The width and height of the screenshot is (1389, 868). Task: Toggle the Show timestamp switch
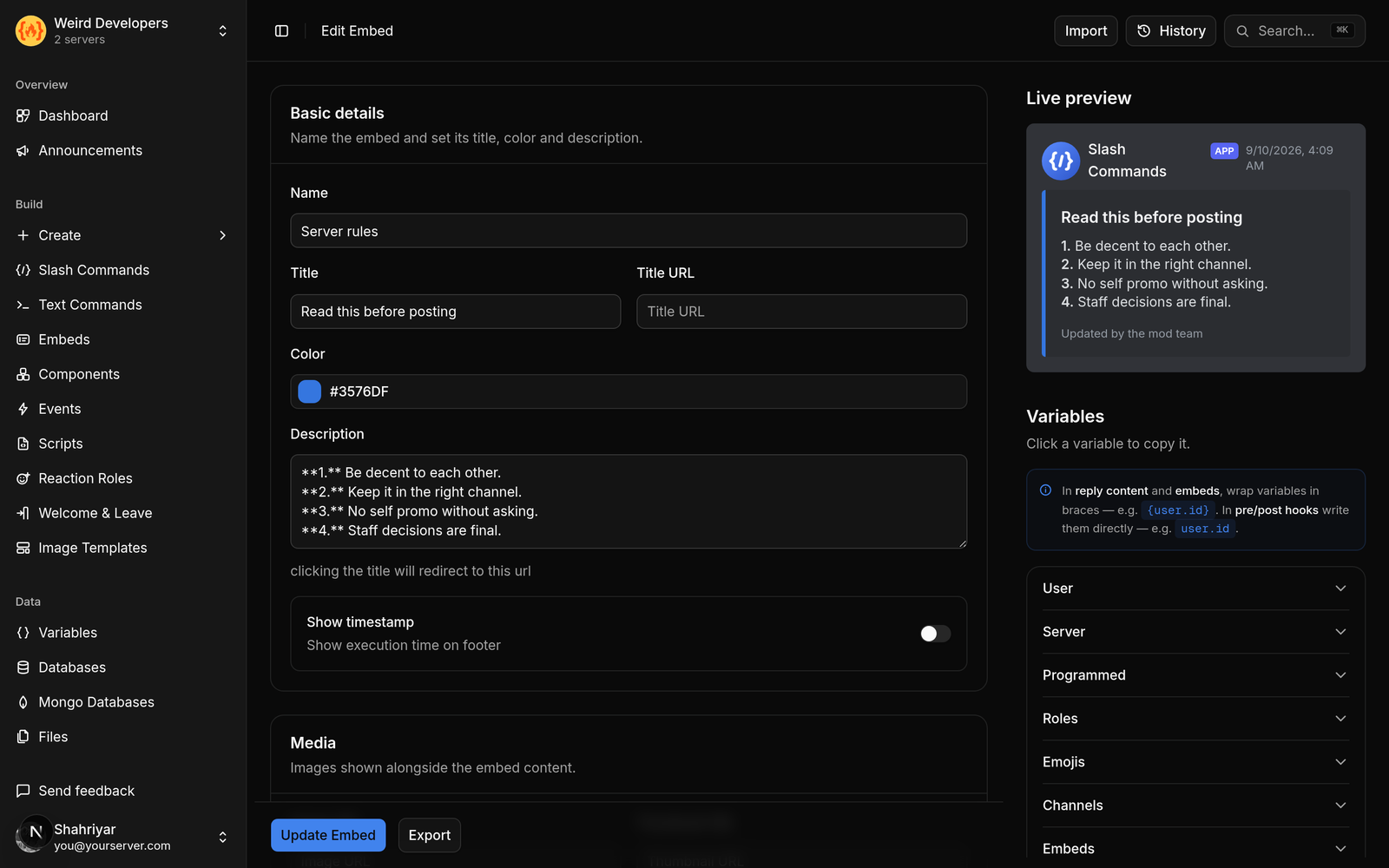pos(935,634)
